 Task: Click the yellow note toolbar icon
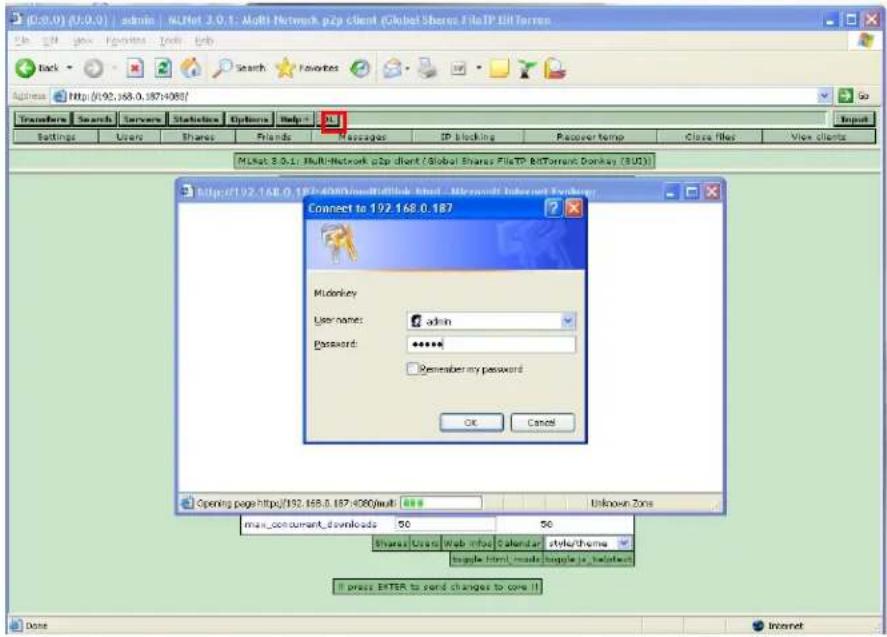(x=499, y=68)
